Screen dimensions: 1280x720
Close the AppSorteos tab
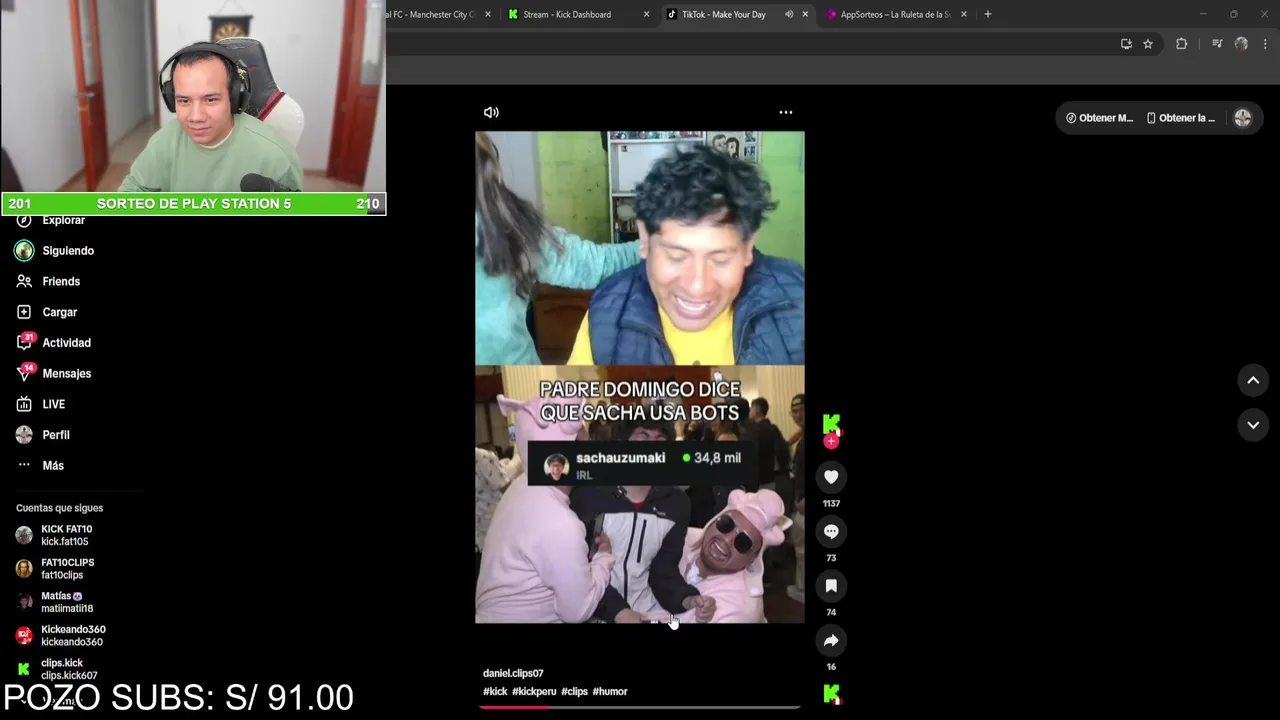[963, 14]
